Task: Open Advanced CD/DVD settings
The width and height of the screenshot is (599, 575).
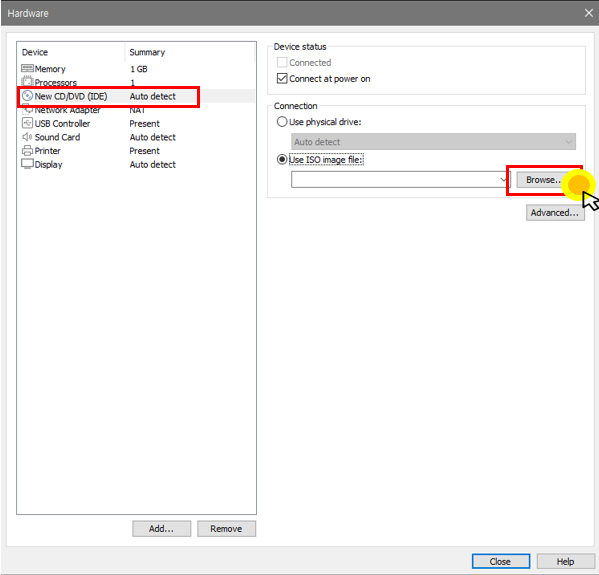Action: (555, 212)
